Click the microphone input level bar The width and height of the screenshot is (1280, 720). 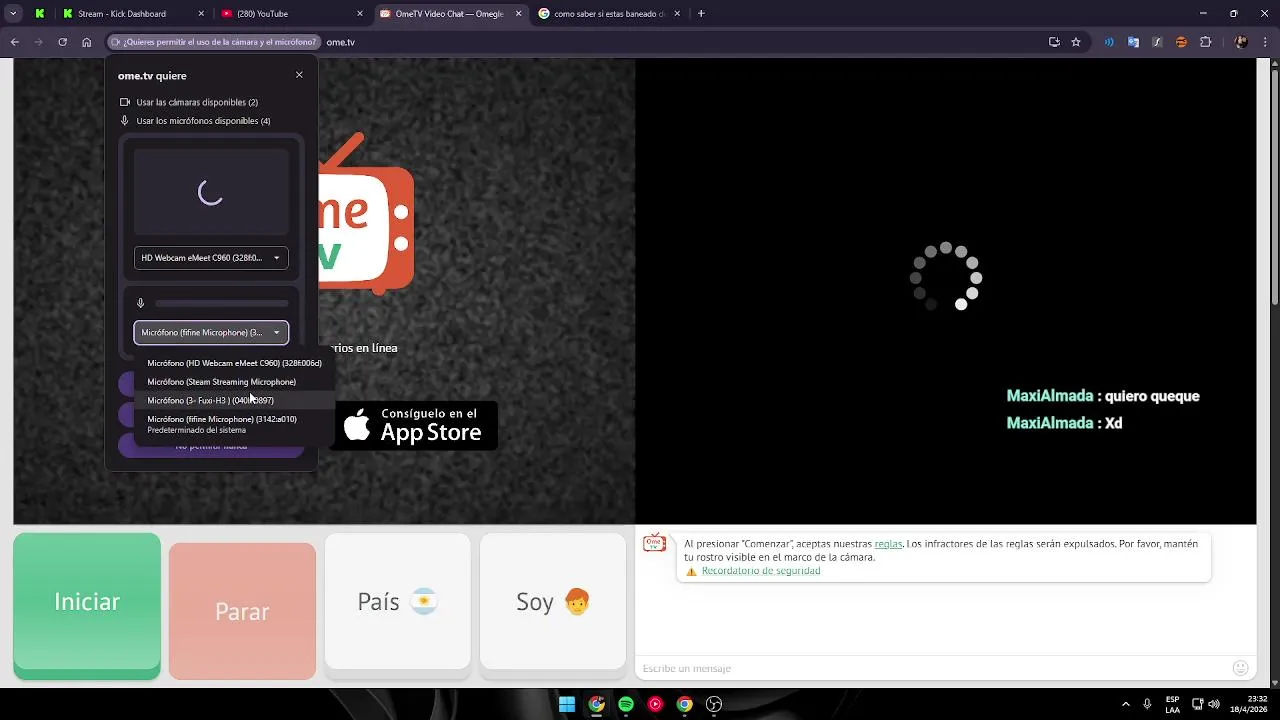(x=221, y=303)
